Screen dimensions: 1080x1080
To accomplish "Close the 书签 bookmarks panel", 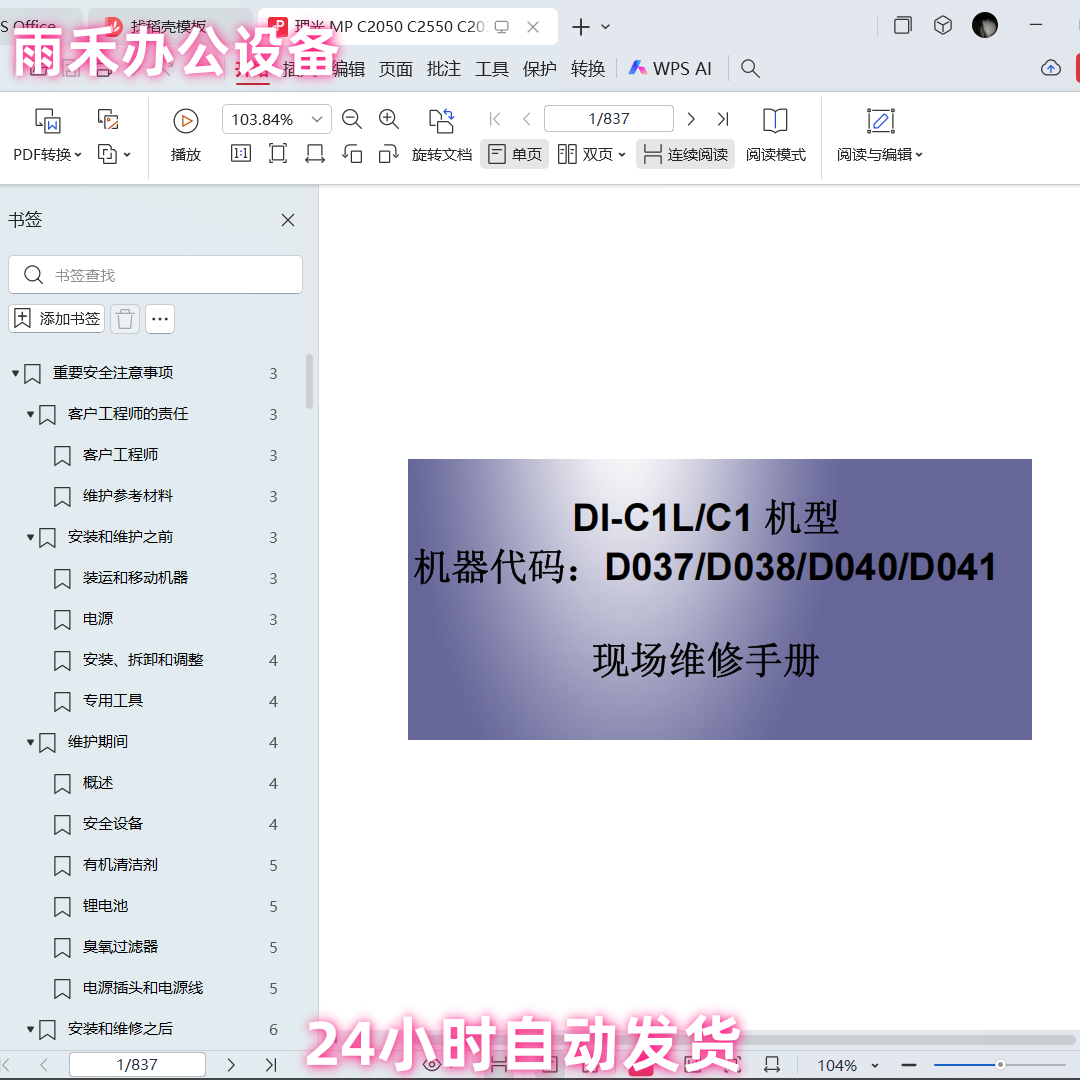I will pos(287,220).
